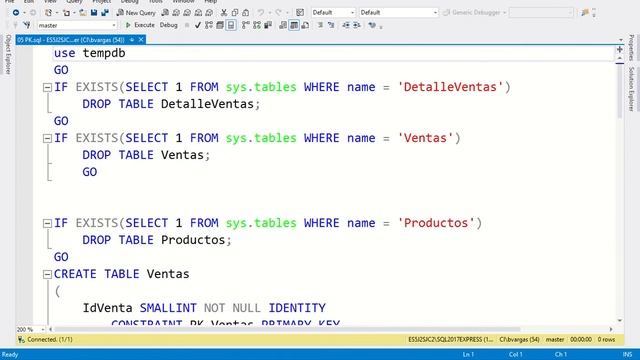
Task: Click the horizontal scrollbar thumb
Action: tap(287, 329)
